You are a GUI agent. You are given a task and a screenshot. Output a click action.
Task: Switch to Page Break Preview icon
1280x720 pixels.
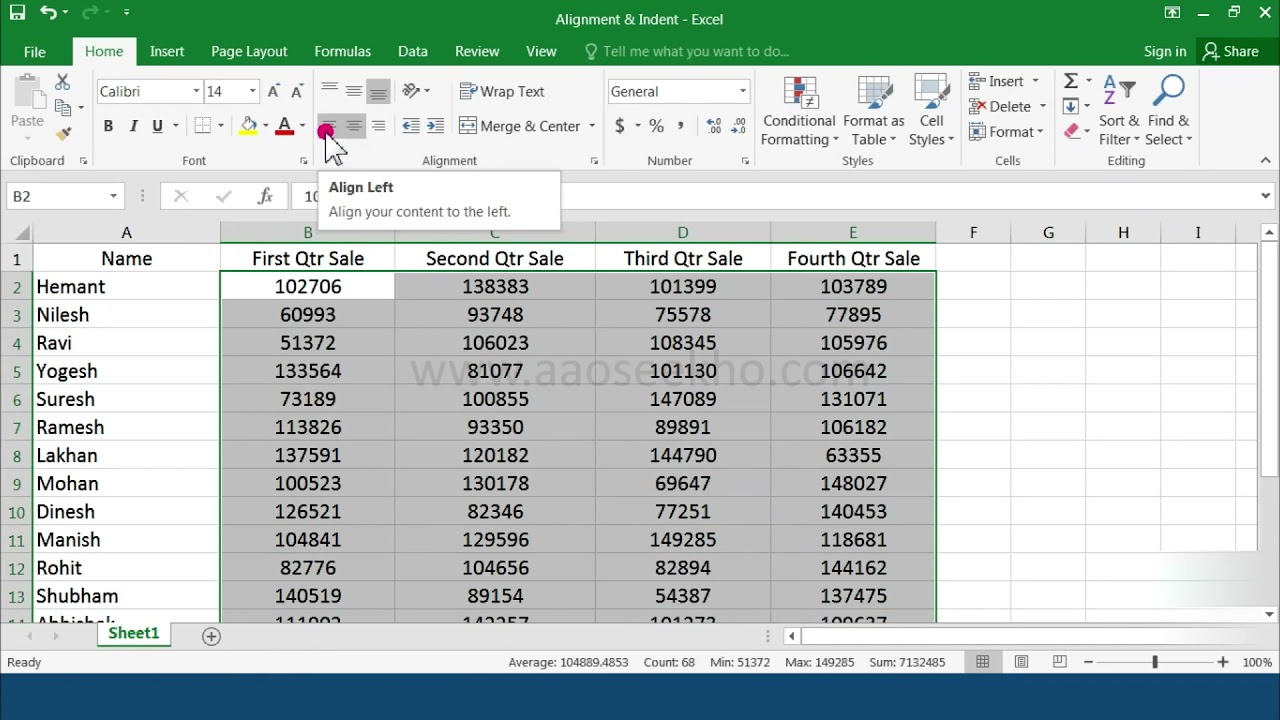[1059, 662]
